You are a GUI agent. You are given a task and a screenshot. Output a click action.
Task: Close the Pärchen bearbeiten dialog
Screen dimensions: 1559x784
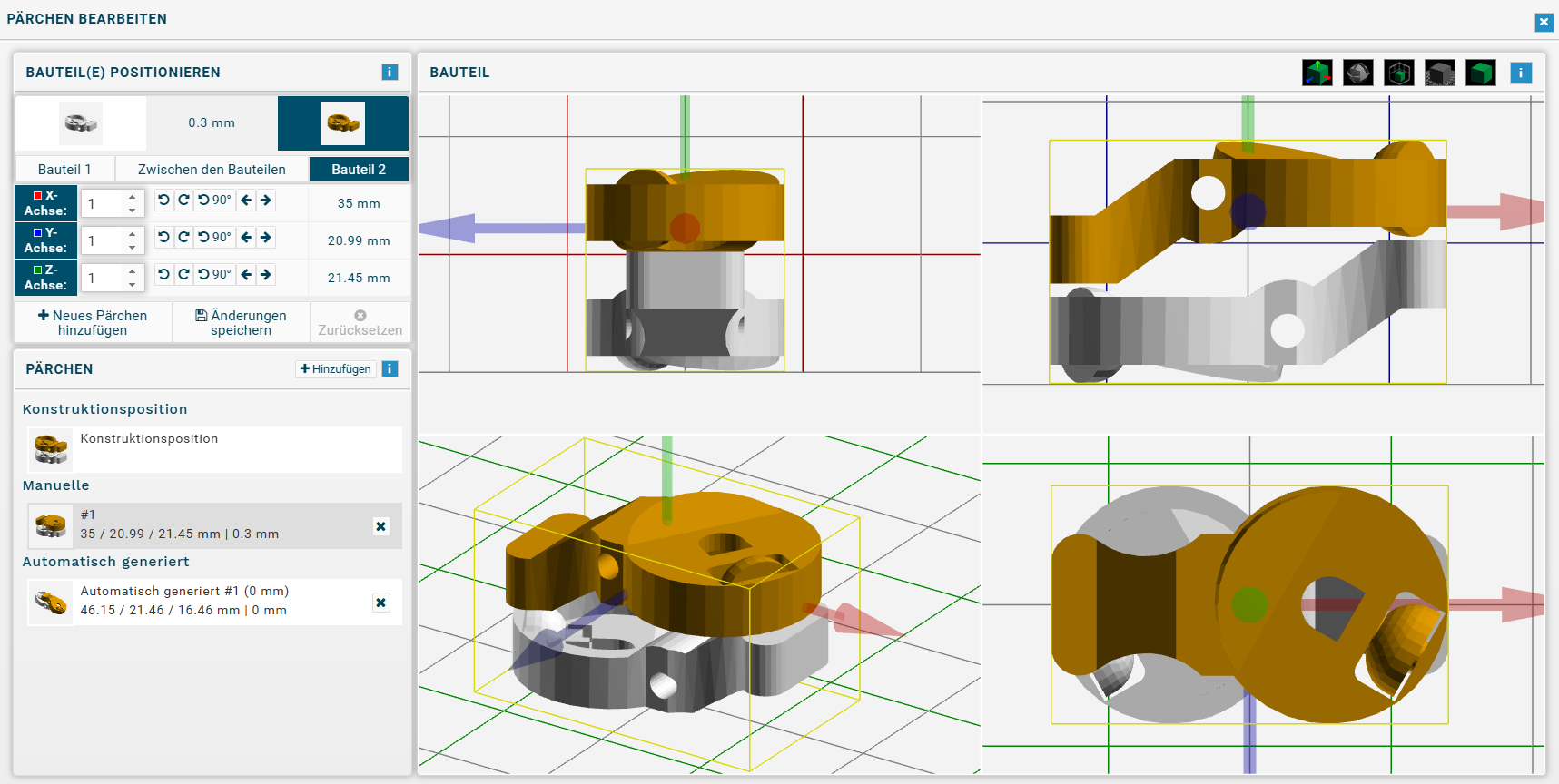pyautogui.click(x=1544, y=22)
